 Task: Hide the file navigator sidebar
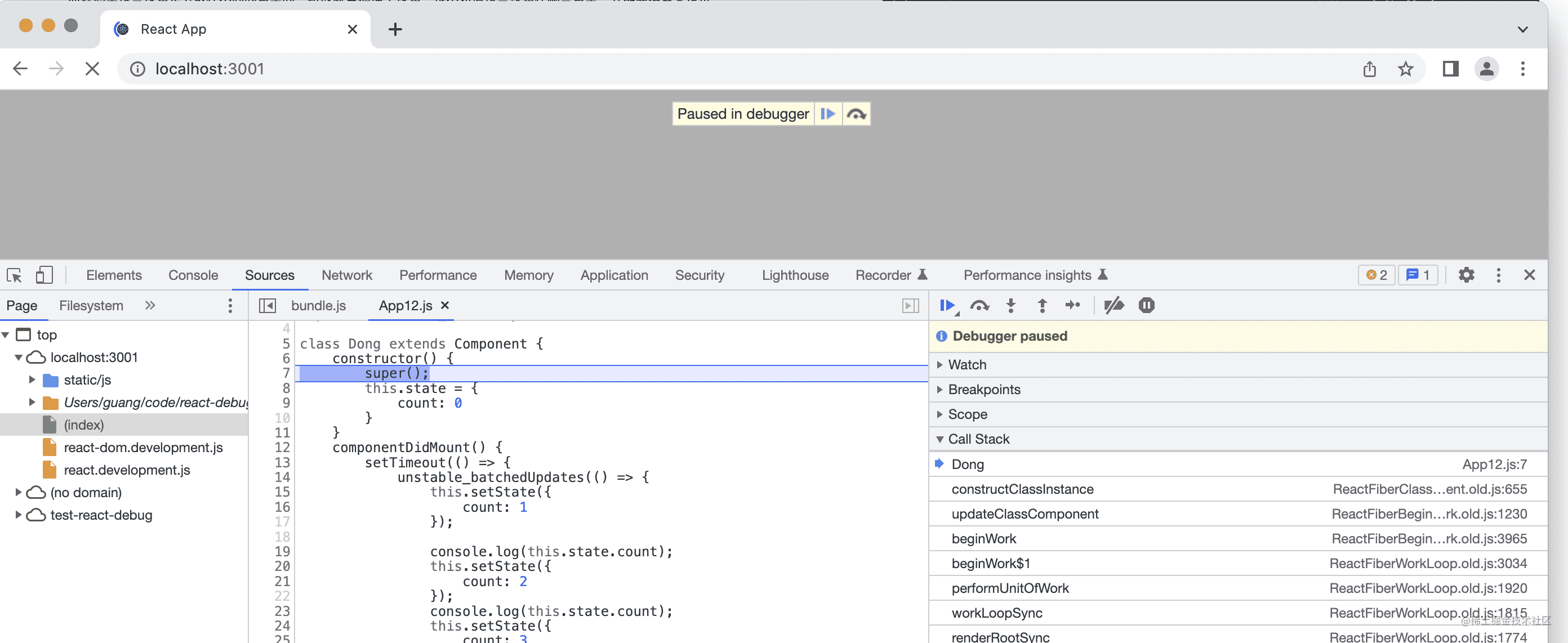[x=267, y=305]
